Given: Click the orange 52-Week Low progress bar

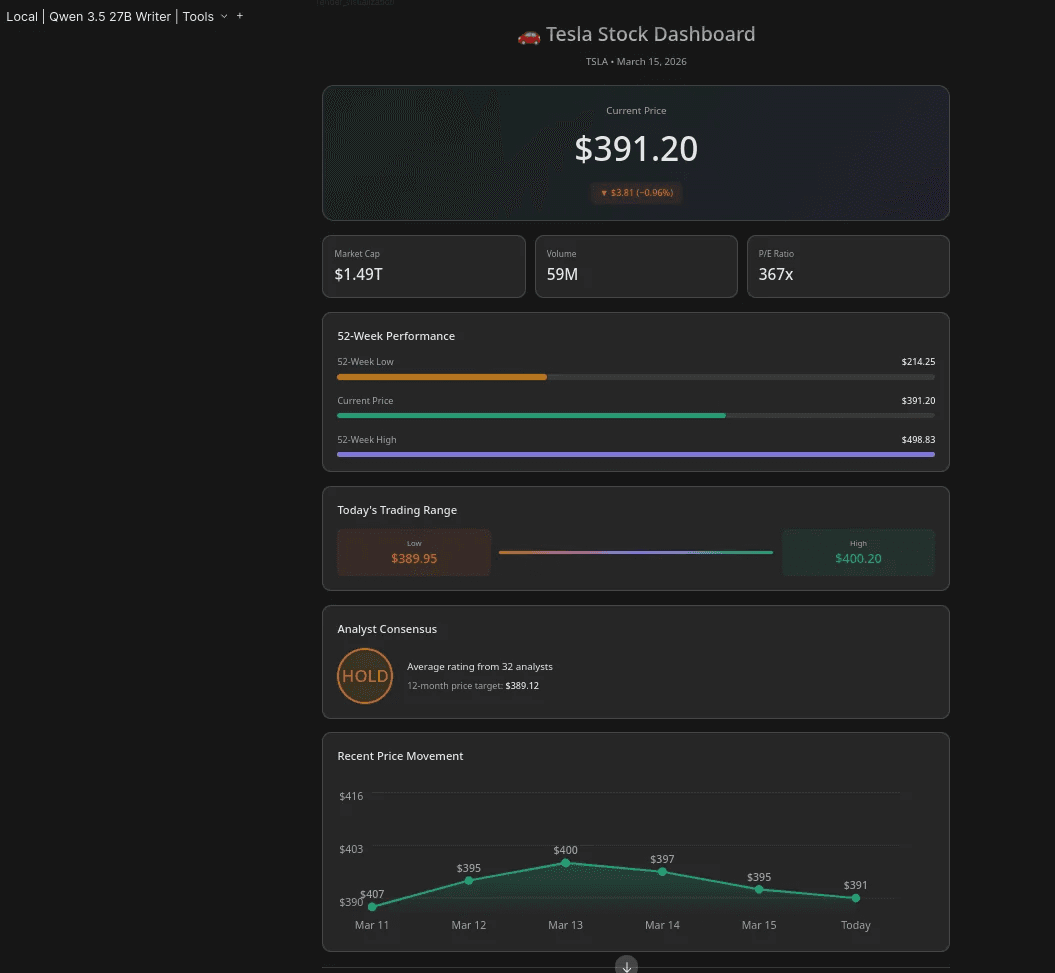Looking at the screenshot, I should point(441,377).
